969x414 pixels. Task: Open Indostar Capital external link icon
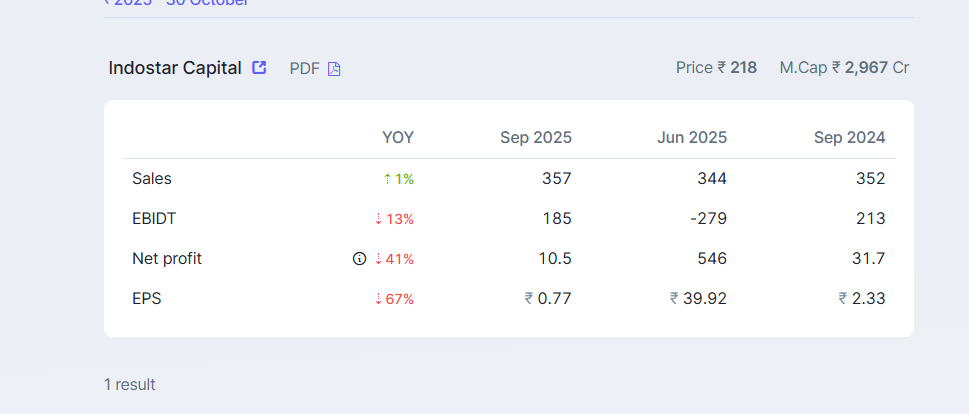point(259,68)
